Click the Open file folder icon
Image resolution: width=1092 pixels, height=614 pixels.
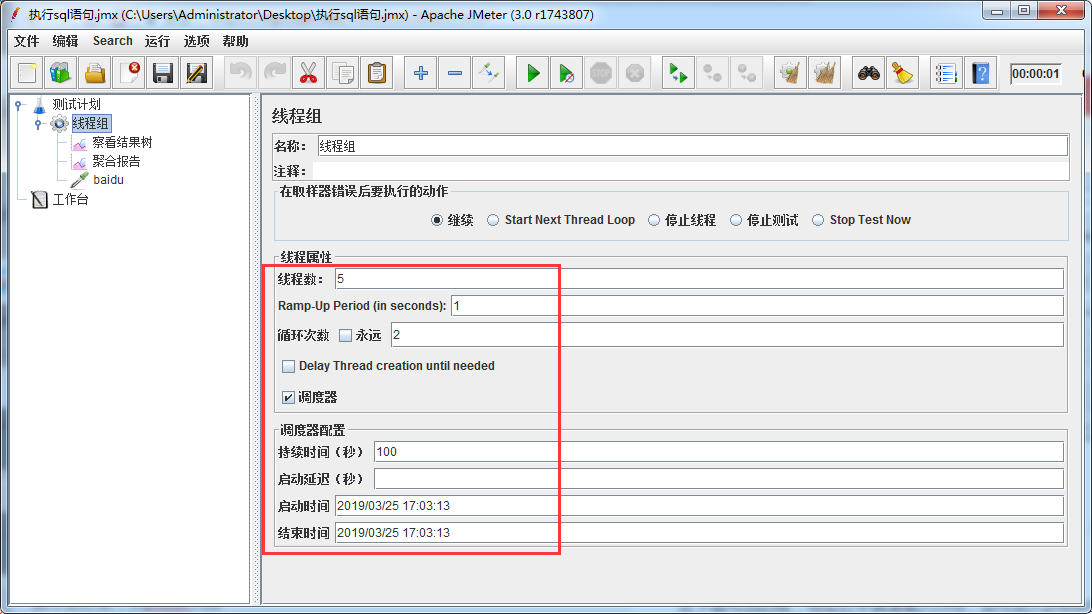[x=95, y=73]
